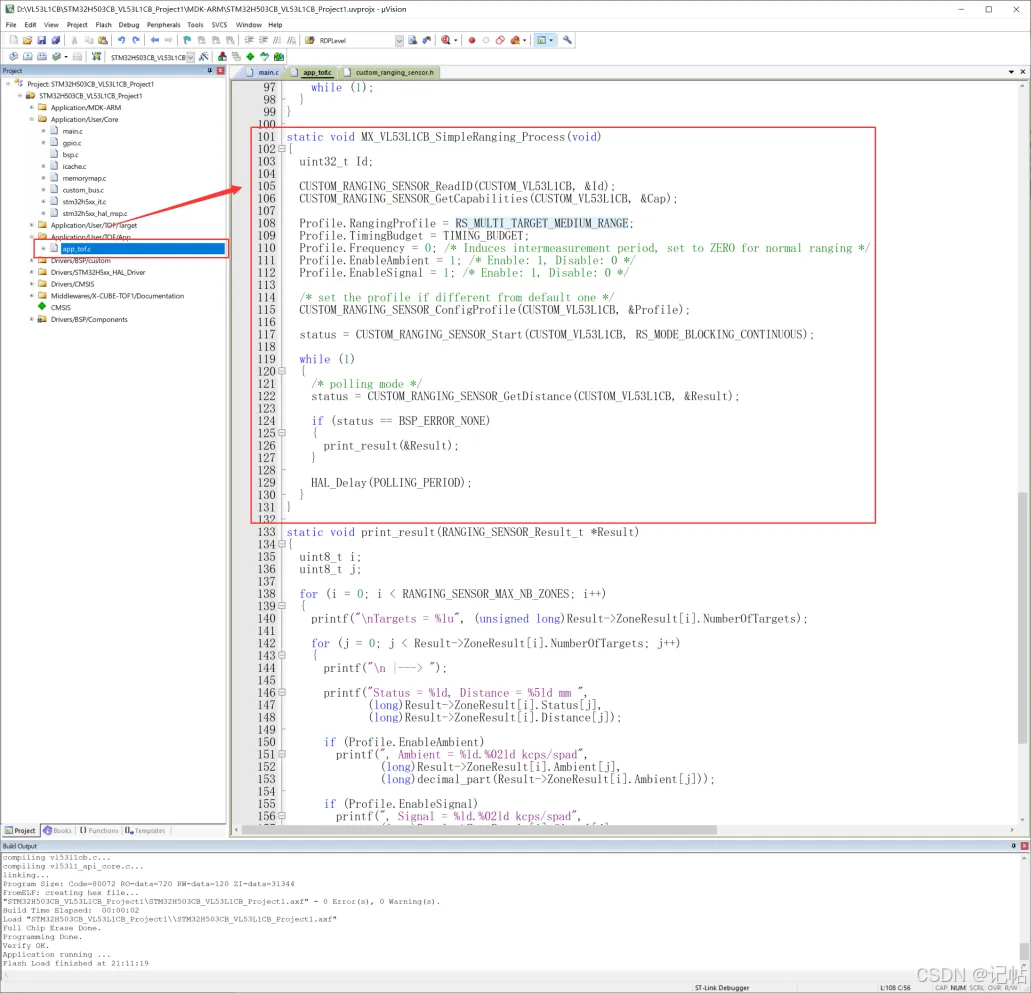Expand the Drivers/CMSIS folder
This screenshot has height=993, width=1031.
(32, 284)
